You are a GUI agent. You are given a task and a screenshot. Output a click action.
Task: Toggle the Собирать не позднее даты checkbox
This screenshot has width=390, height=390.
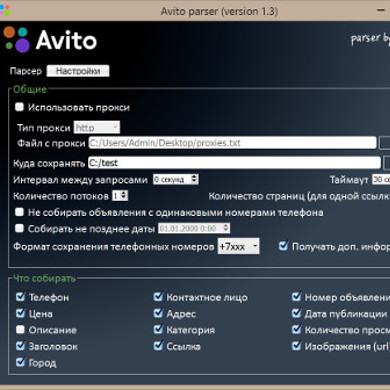click(x=19, y=228)
